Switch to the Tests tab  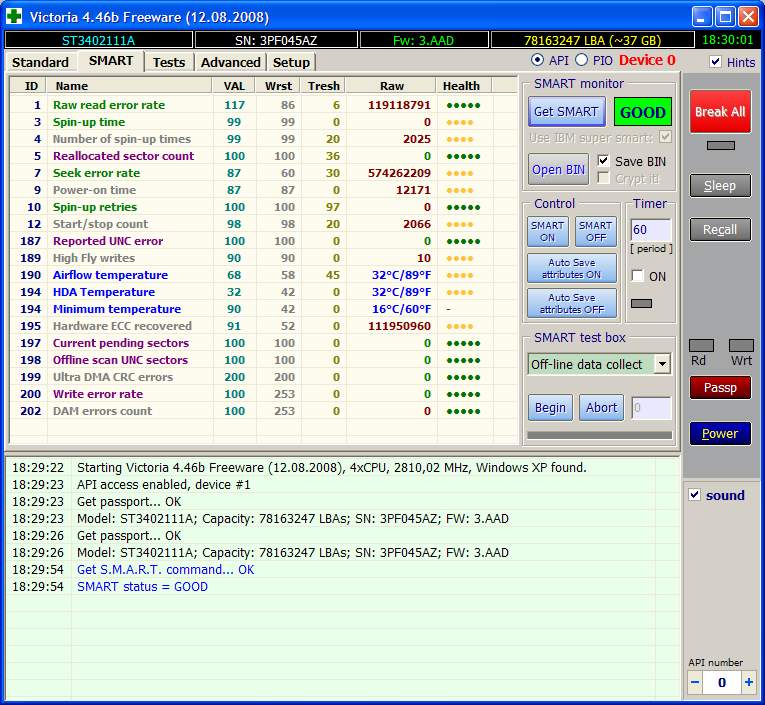click(168, 62)
